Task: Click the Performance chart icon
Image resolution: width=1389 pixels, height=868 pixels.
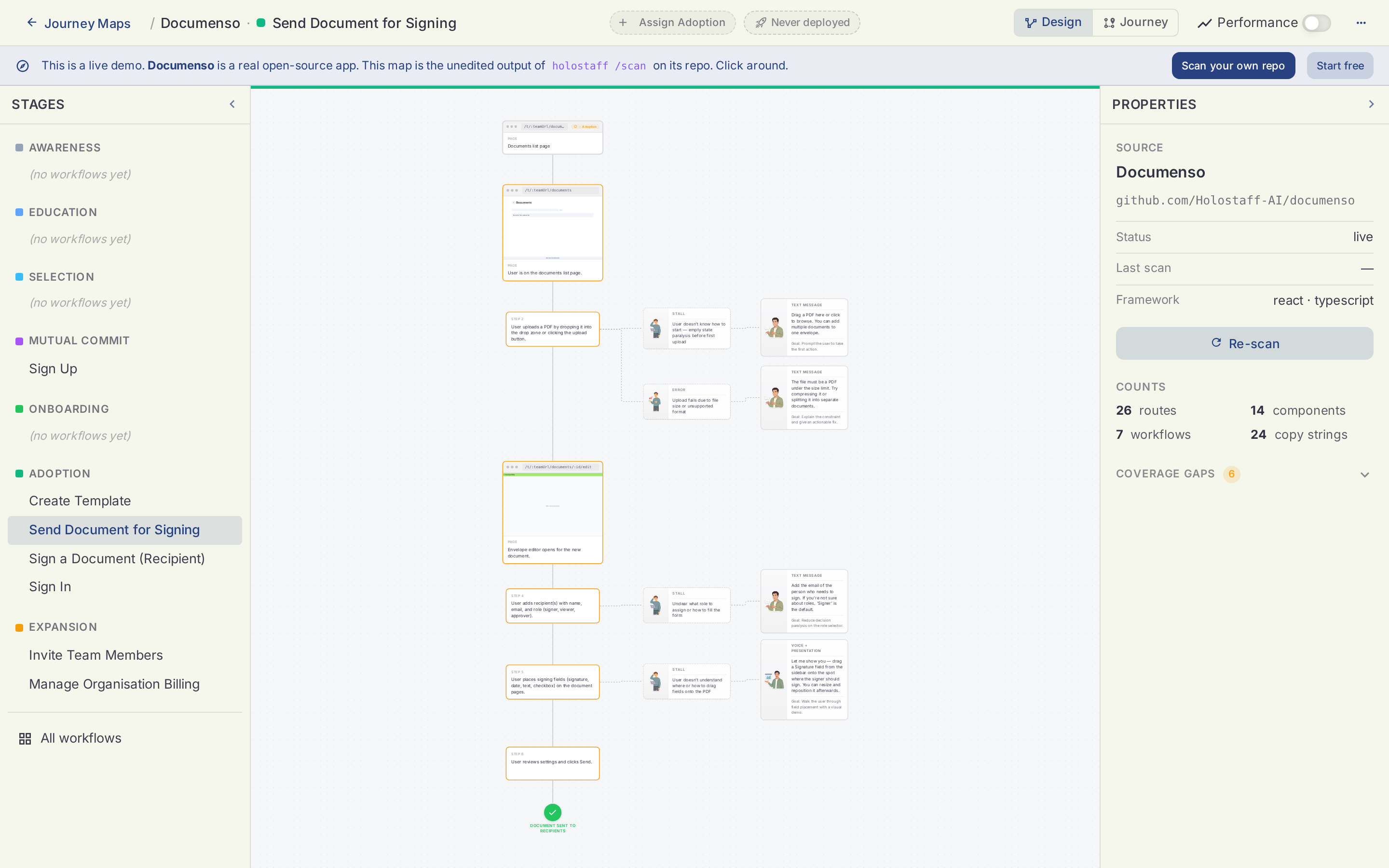Action: coord(1204,24)
